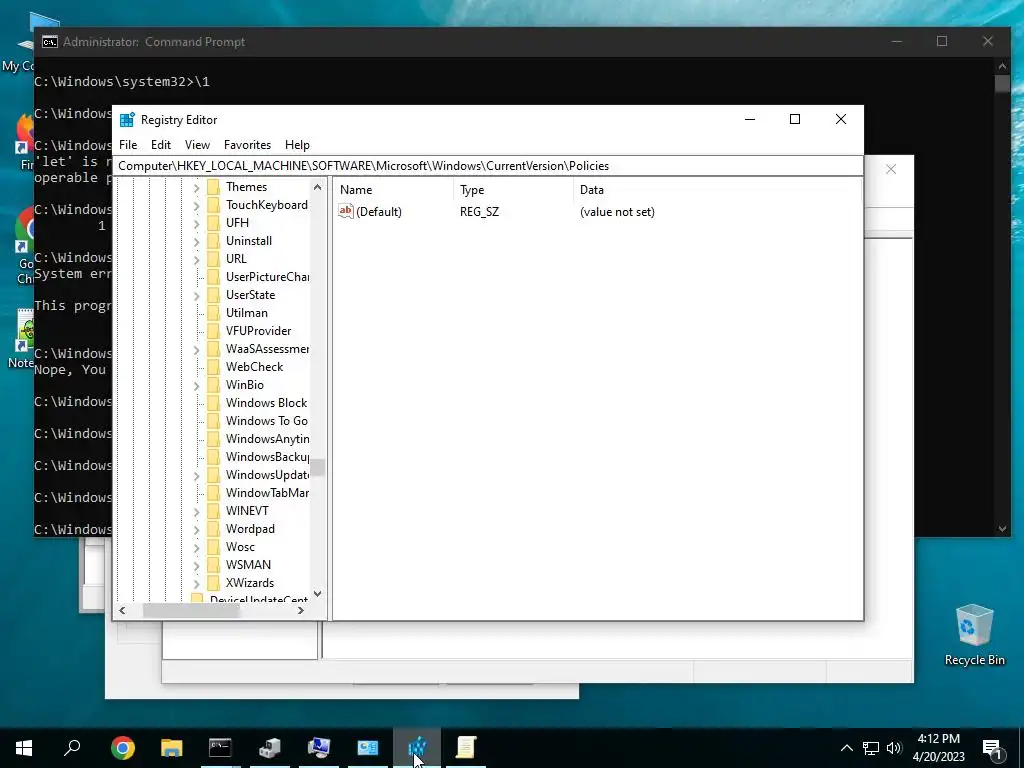
Task: Click tree pane scroll up arrow
Action: tap(317, 187)
